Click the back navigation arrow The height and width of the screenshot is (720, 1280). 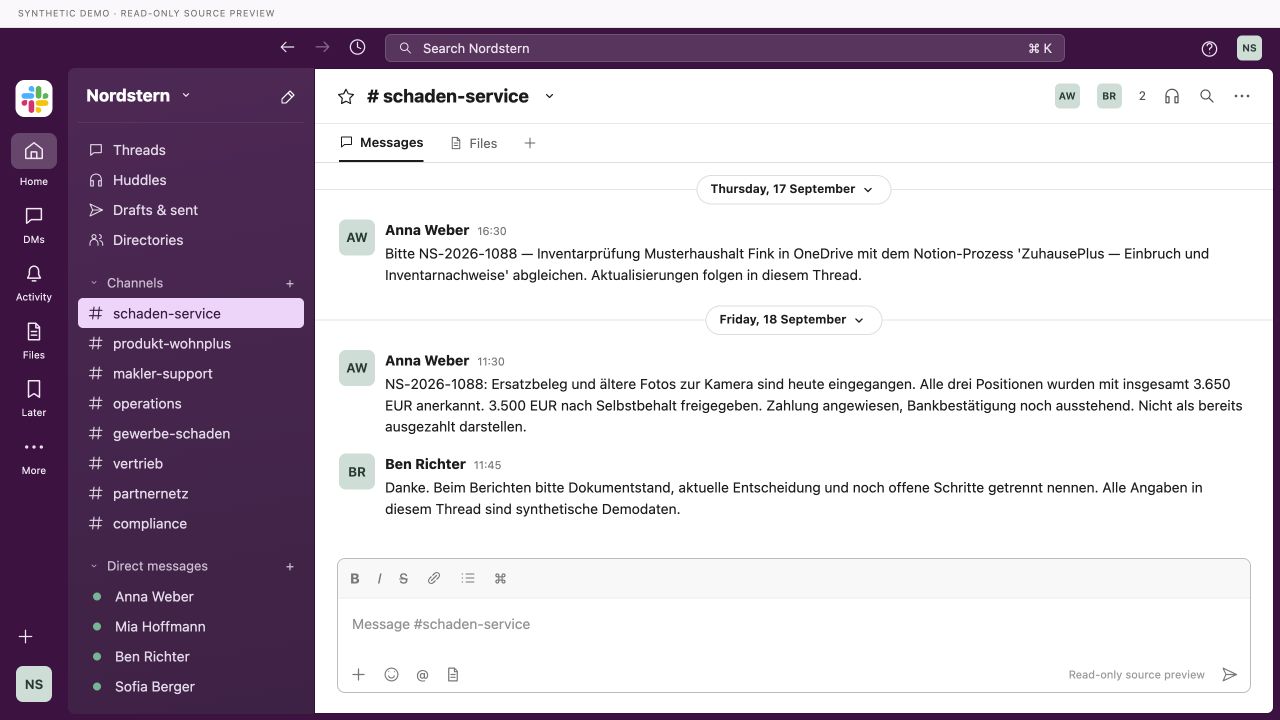(x=287, y=47)
